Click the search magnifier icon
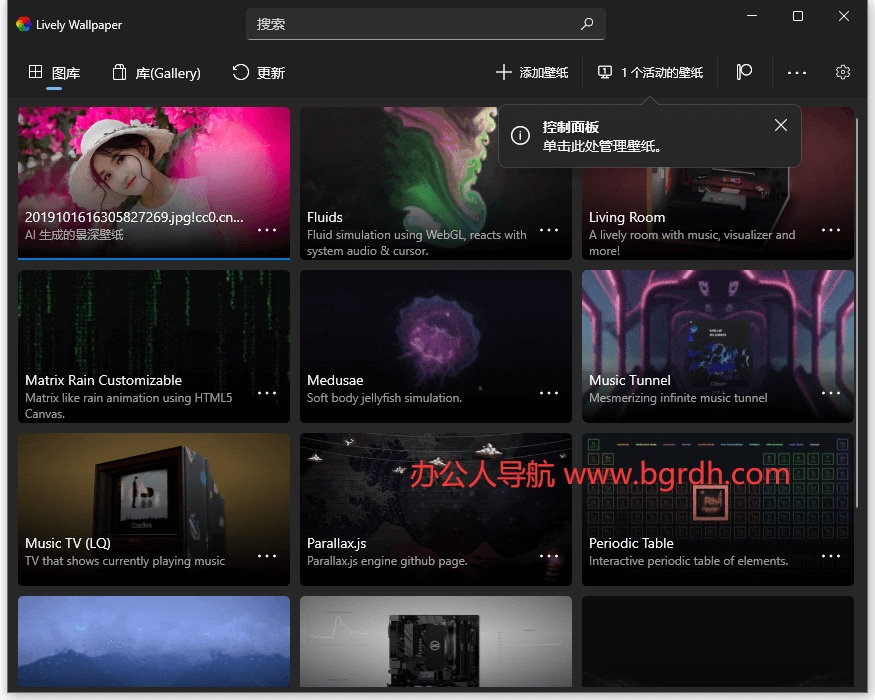Image resolution: width=875 pixels, height=700 pixels. coord(587,24)
